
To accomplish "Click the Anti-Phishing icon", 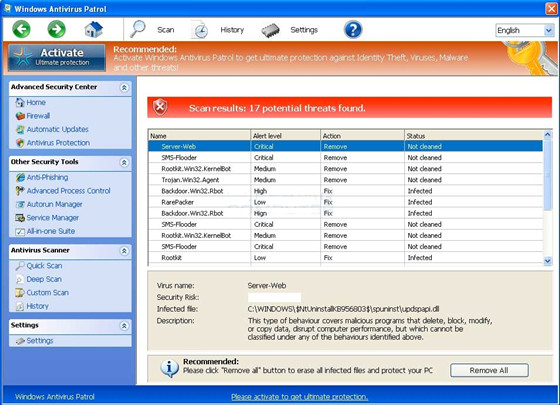I will point(20,178).
